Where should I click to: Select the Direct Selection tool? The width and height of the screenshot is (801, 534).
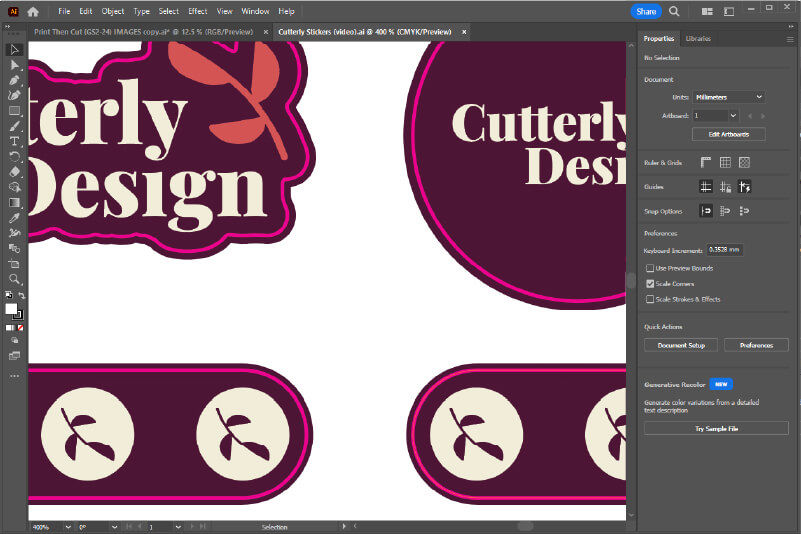pyautogui.click(x=14, y=64)
